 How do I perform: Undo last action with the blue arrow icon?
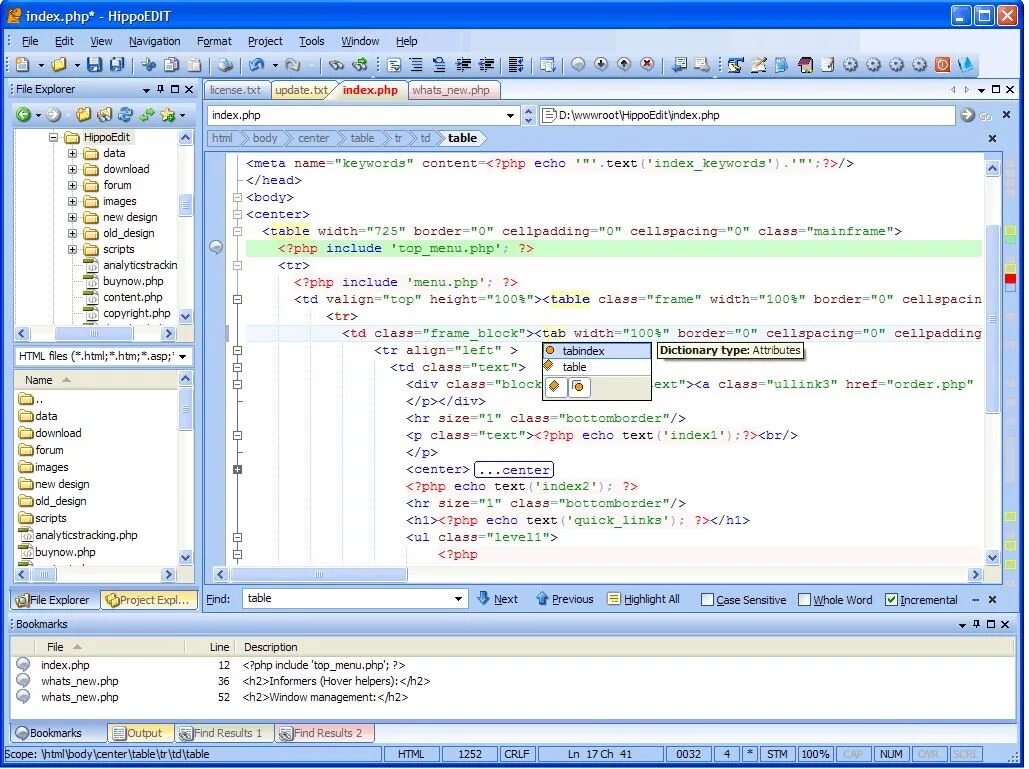point(257,64)
